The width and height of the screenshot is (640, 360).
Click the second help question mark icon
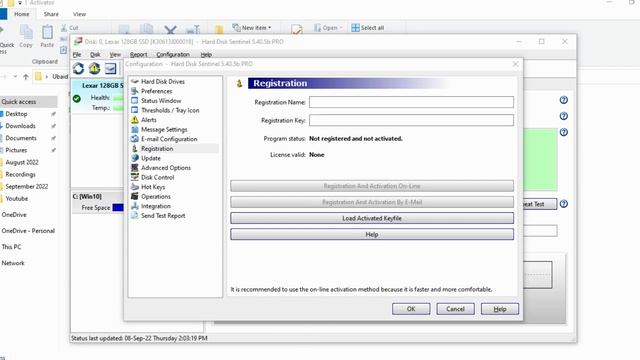point(564,116)
